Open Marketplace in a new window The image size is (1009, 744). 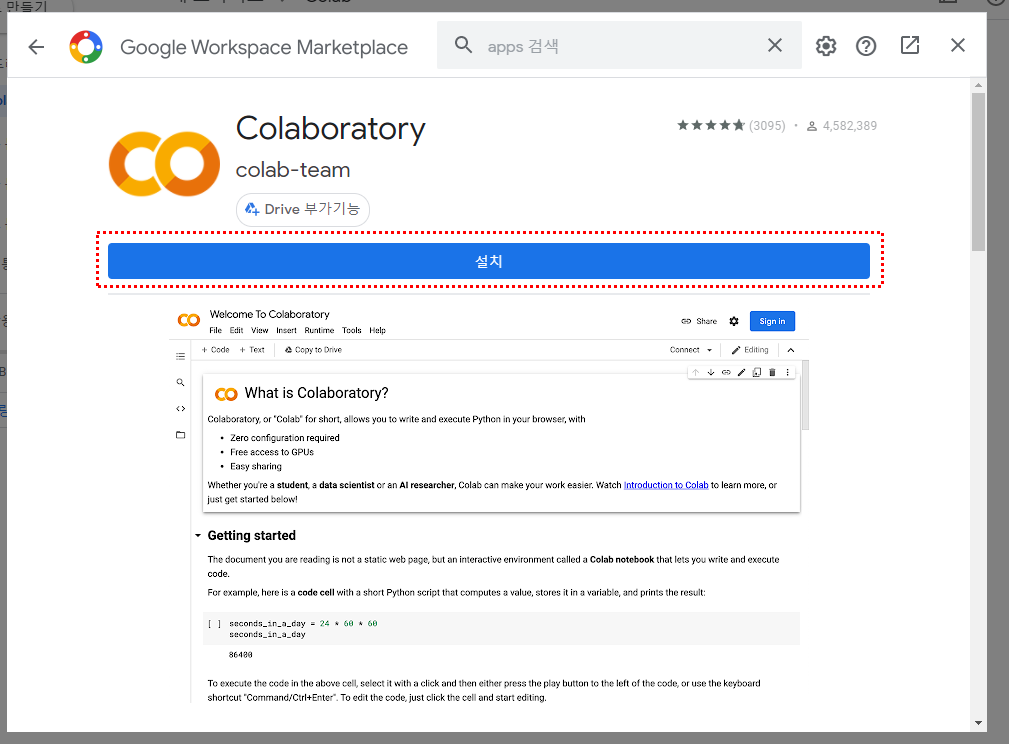[x=909, y=45]
